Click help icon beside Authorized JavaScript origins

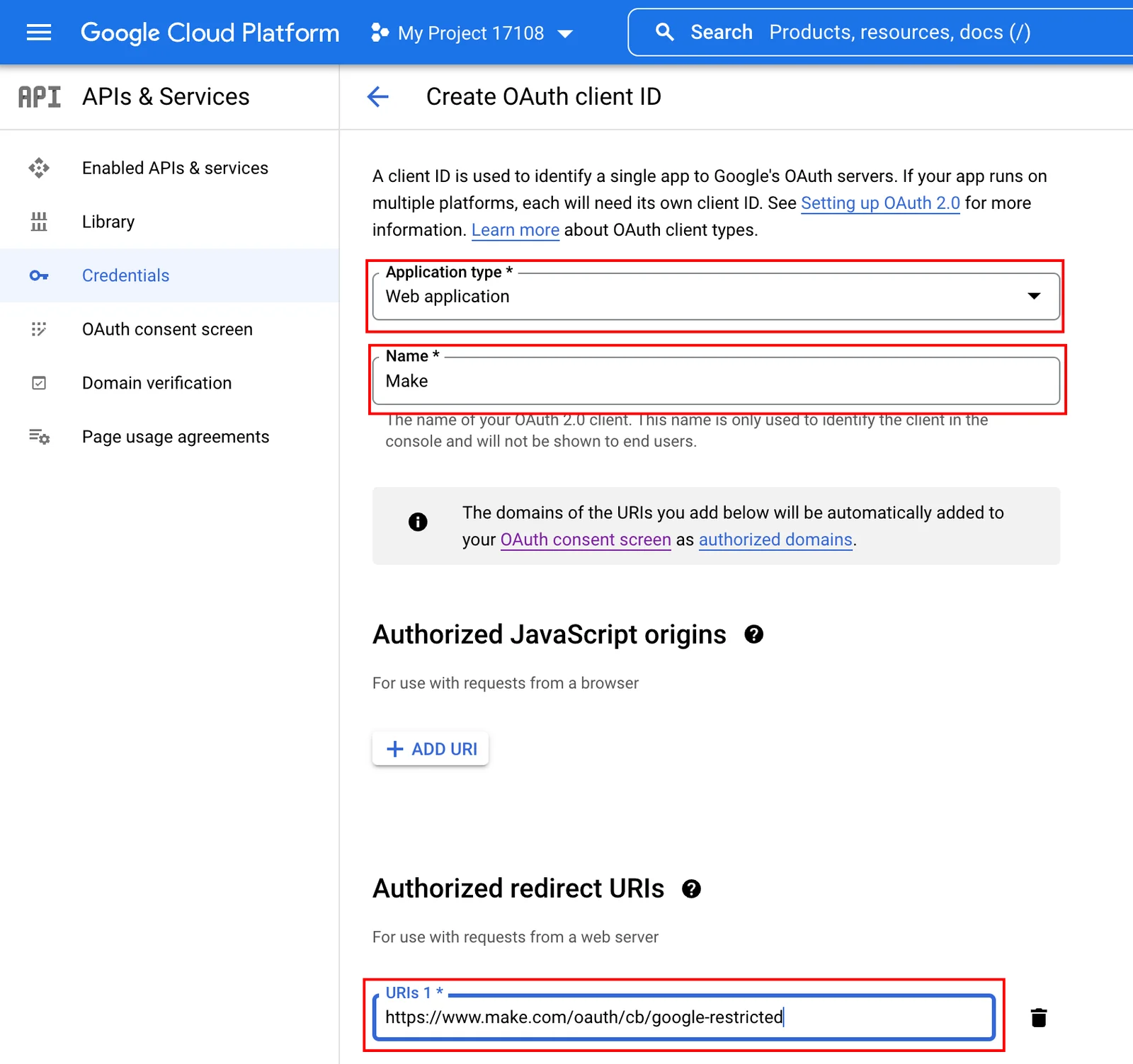pos(754,634)
